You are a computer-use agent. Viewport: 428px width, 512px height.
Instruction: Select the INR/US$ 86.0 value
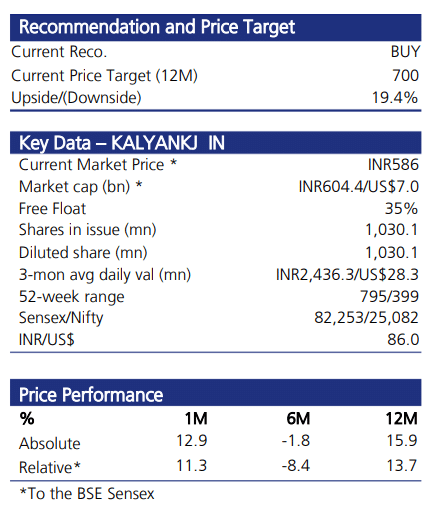coord(403,340)
